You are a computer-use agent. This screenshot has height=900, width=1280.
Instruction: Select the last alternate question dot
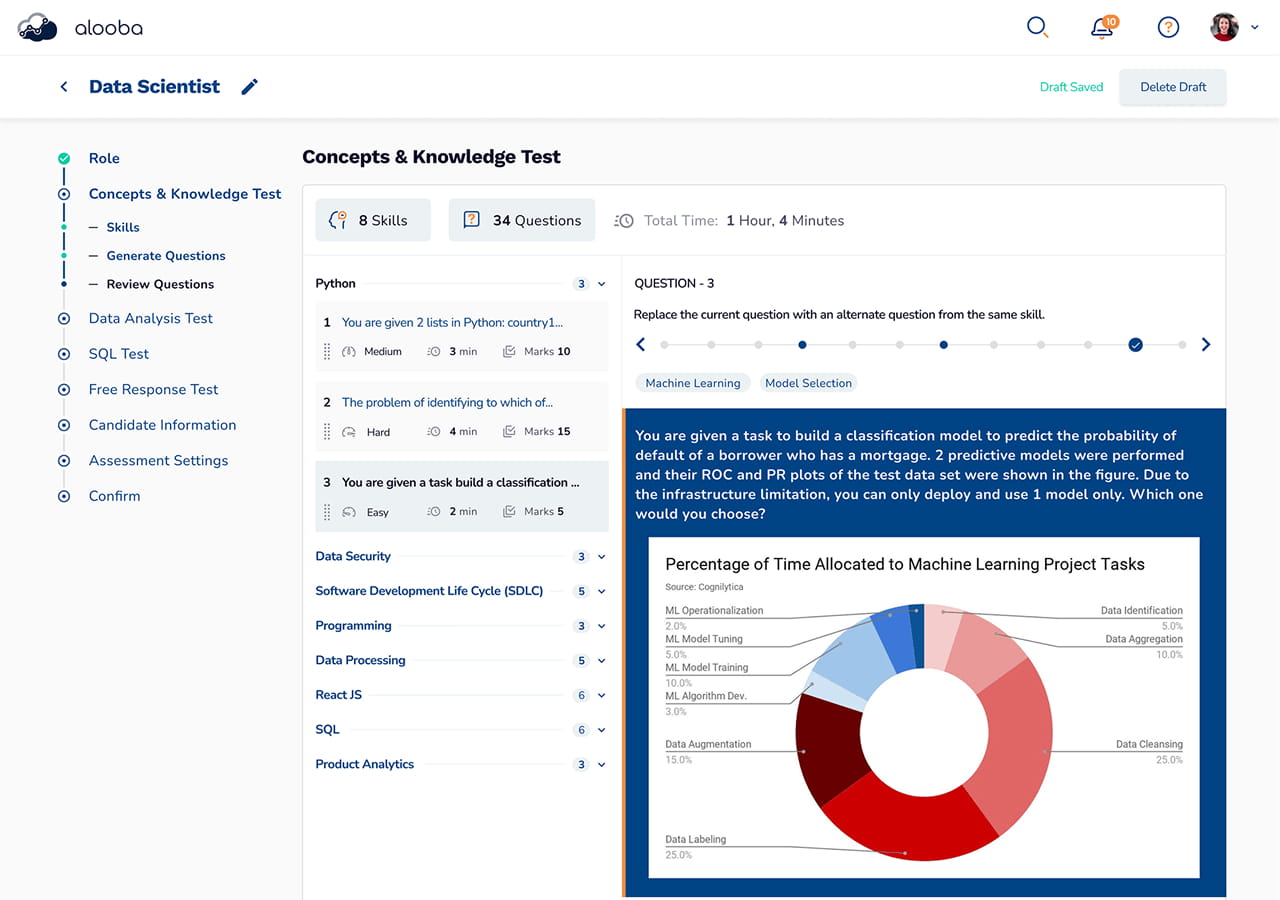point(1182,345)
